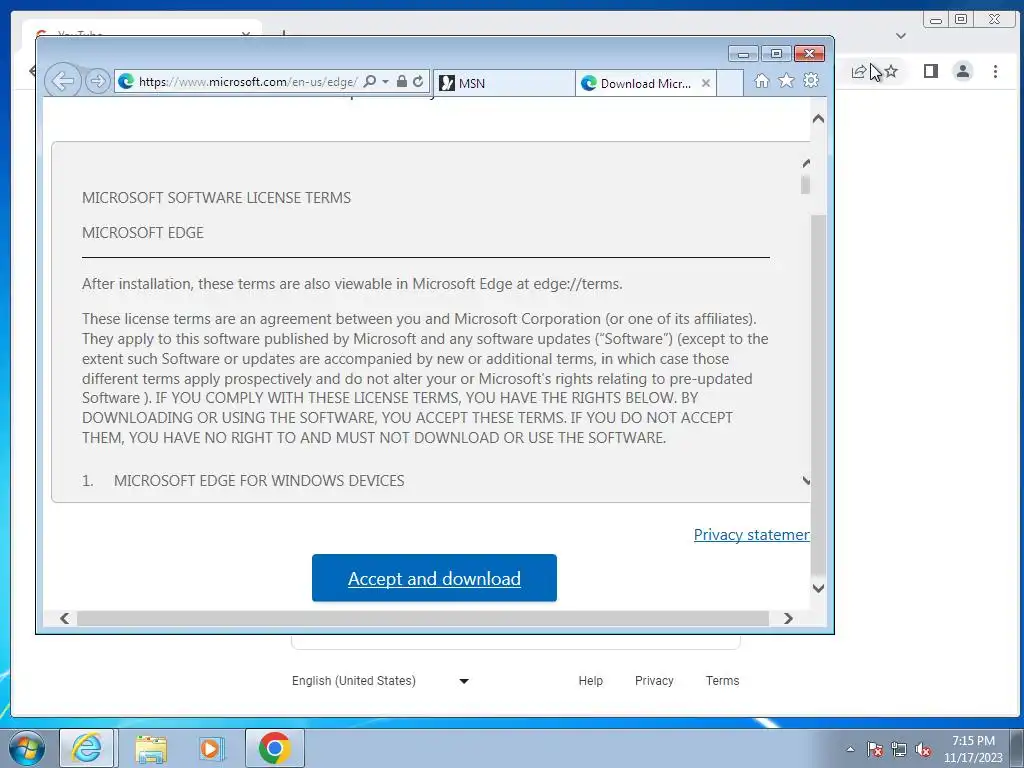1024x768 pixels.
Task: Click the IE page scroll up arrow
Action: coord(818,119)
